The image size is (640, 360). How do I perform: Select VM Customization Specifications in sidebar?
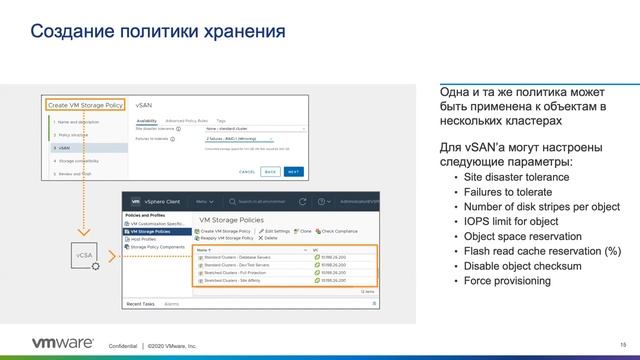click(158, 224)
